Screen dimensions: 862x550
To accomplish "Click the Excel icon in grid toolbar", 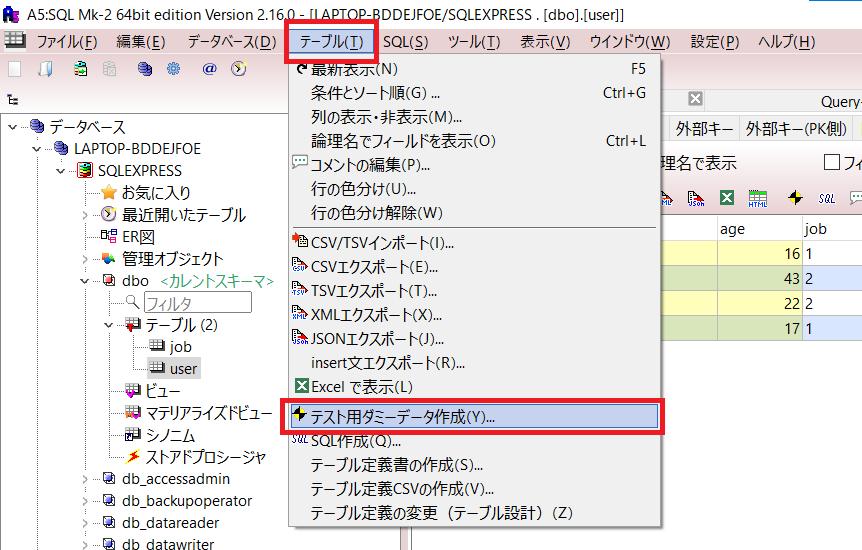I will pyautogui.click(x=727, y=197).
